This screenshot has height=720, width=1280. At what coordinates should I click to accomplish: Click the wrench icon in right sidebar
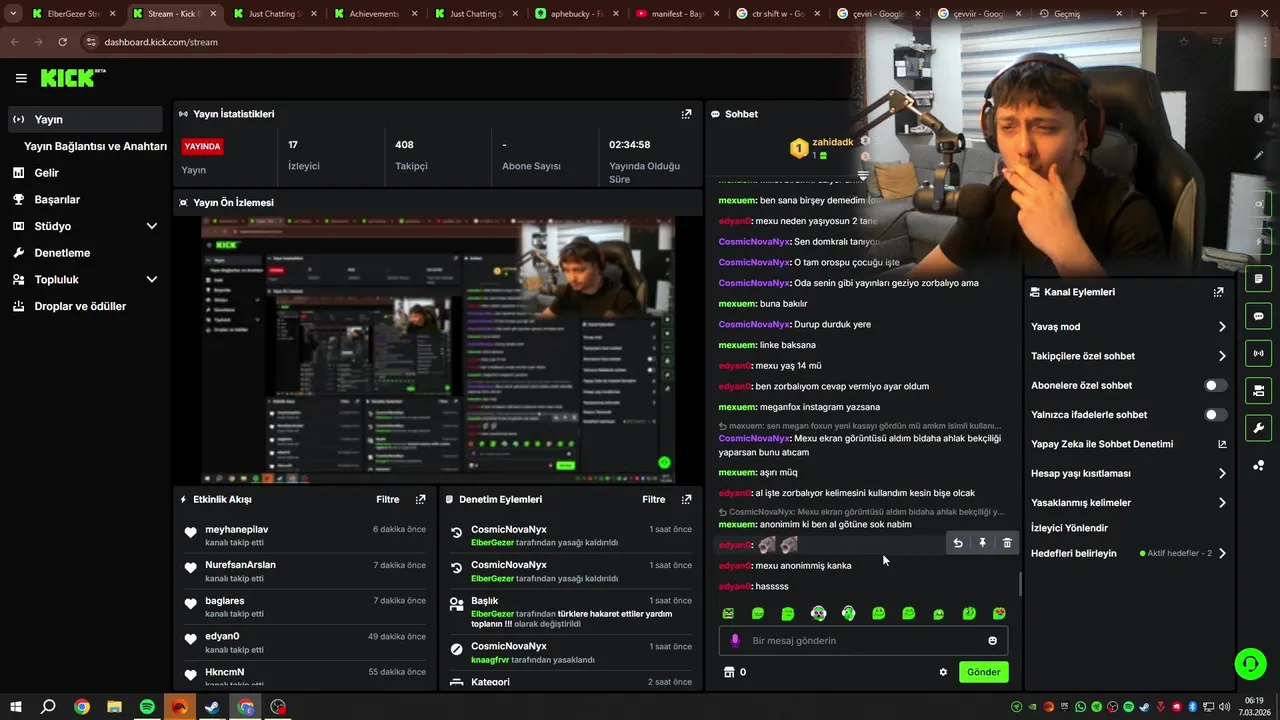[x=1258, y=428]
